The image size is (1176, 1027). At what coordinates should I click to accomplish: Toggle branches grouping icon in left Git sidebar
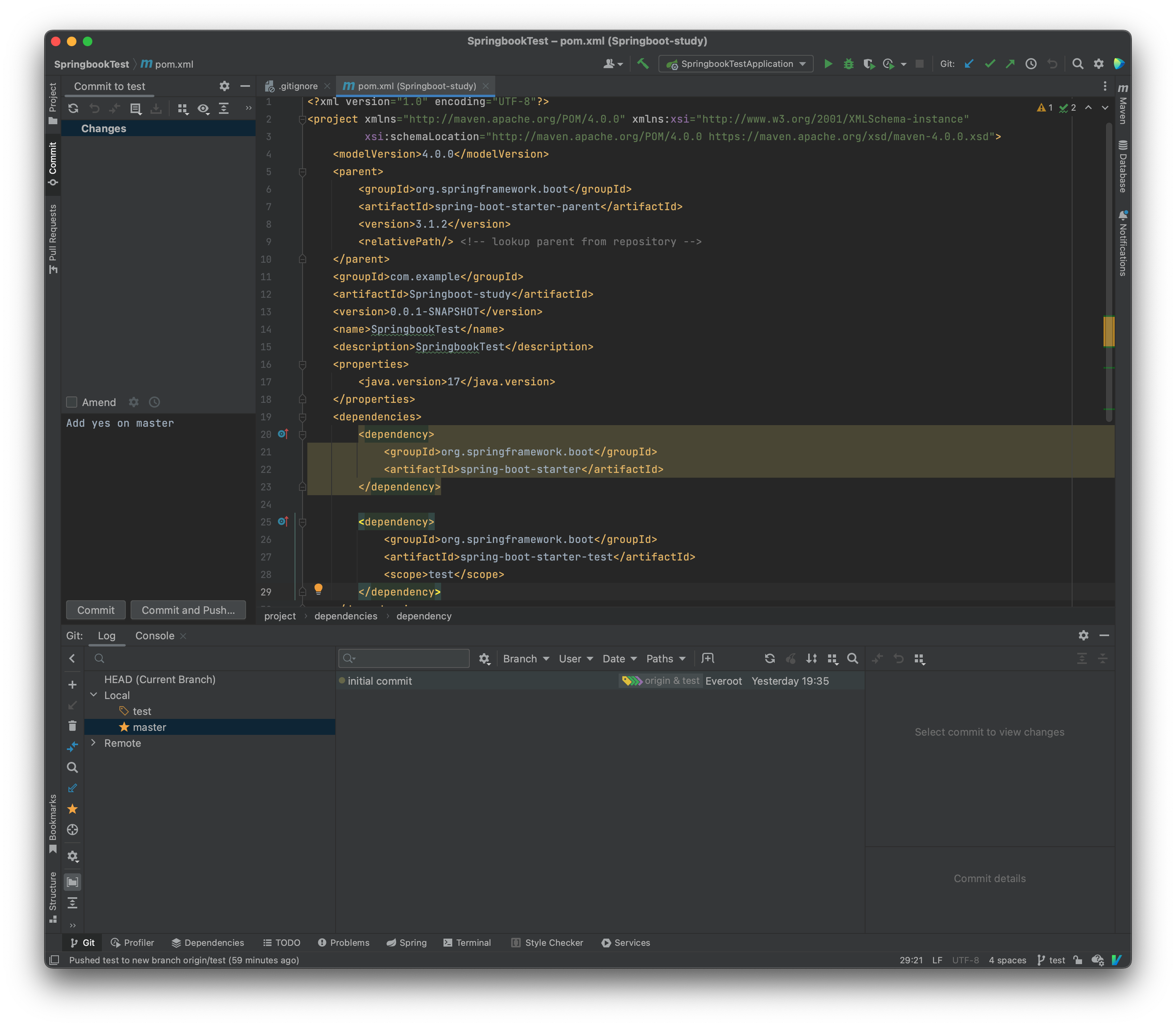pos(72,882)
